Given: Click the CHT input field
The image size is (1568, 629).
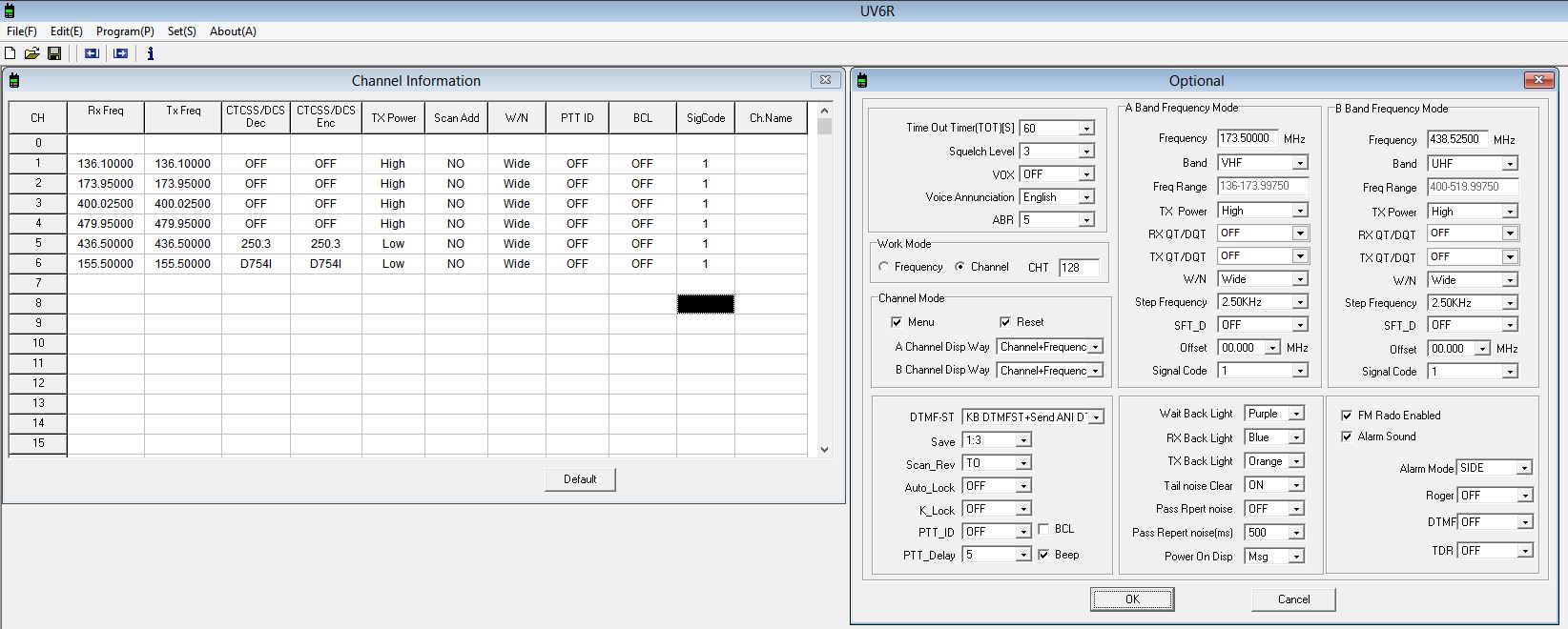Looking at the screenshot, I should 1079,268.
